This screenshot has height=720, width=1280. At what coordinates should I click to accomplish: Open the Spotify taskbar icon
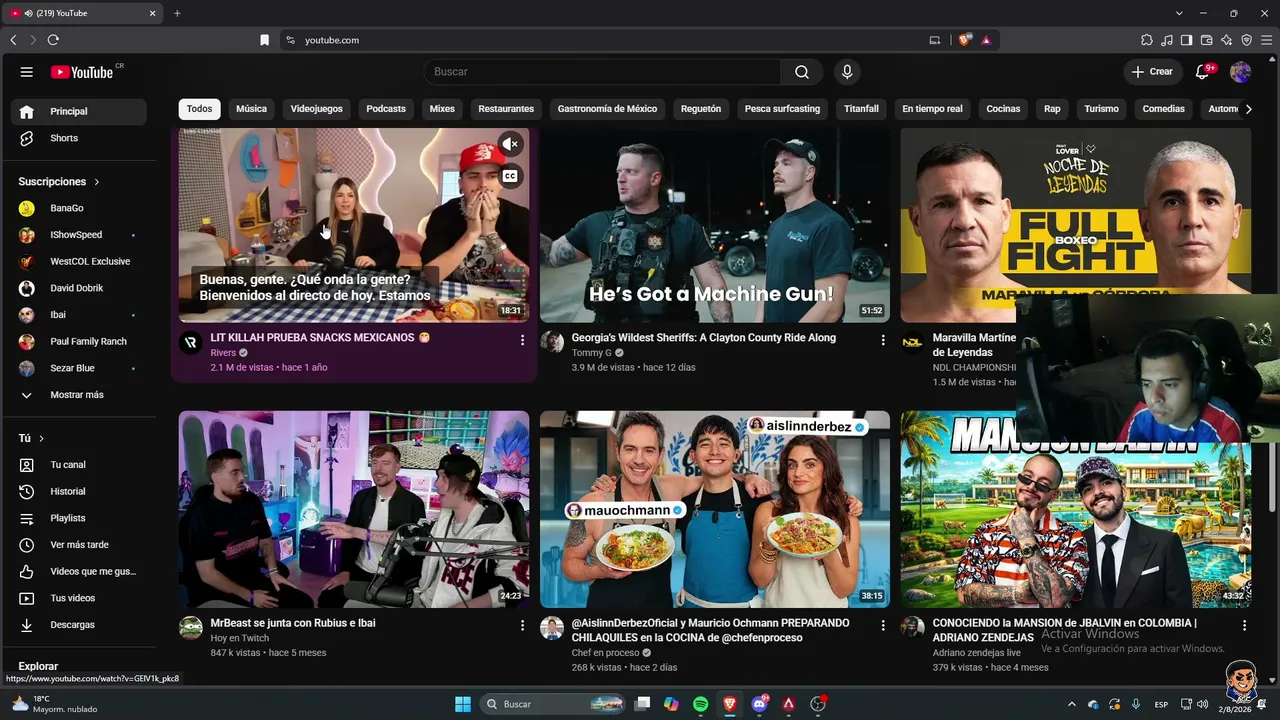click(x=700, y=704)
